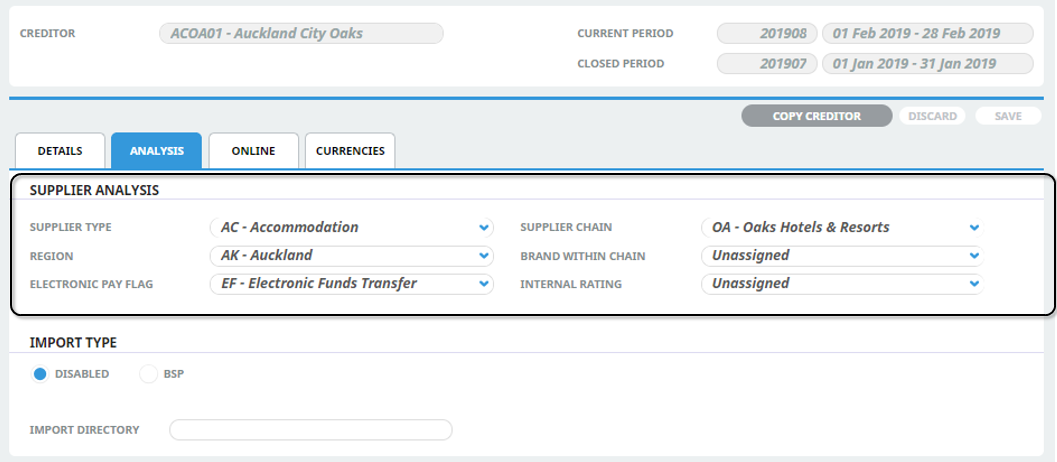Switch to the Analysis tab
This screenshot has height=462, width=1057.
156,151
